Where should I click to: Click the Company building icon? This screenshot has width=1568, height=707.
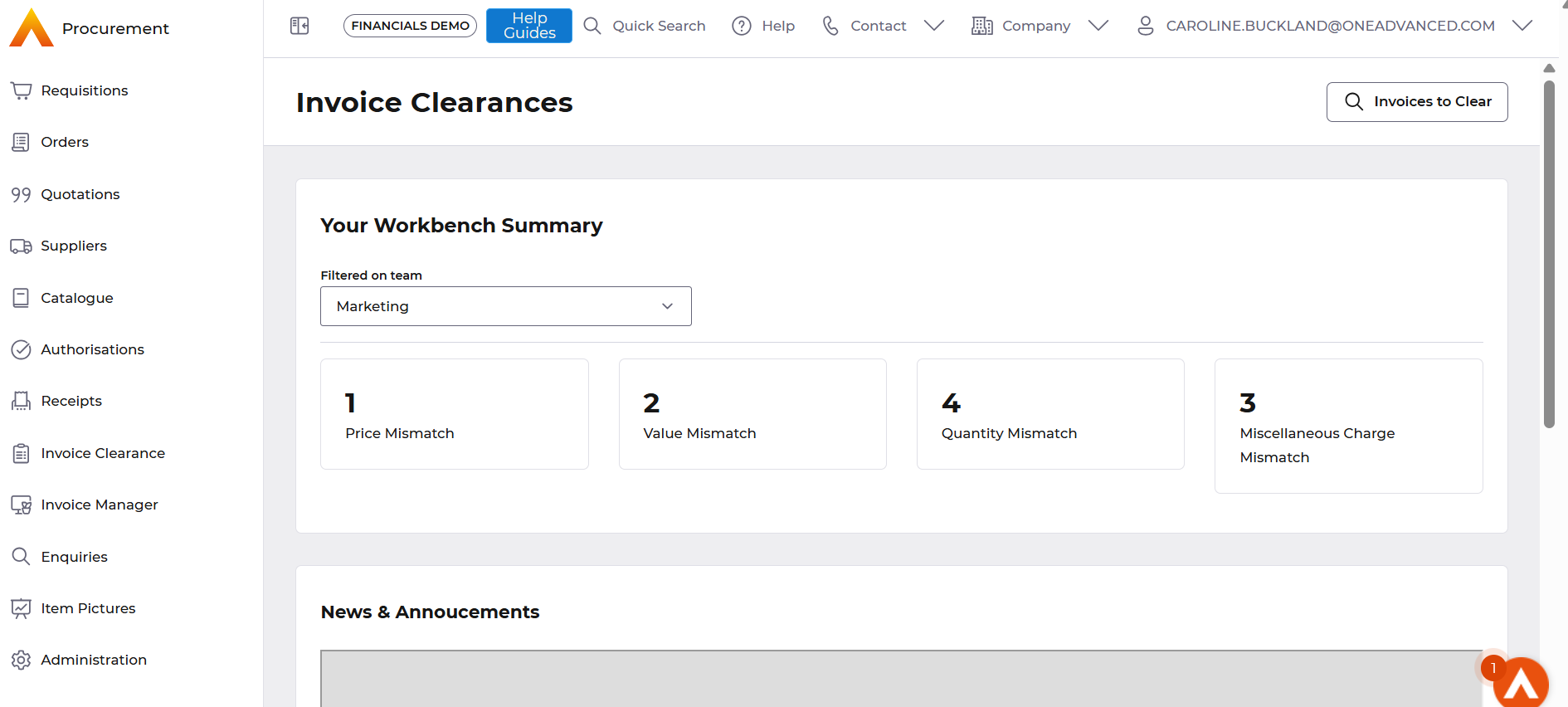(982, 26)
